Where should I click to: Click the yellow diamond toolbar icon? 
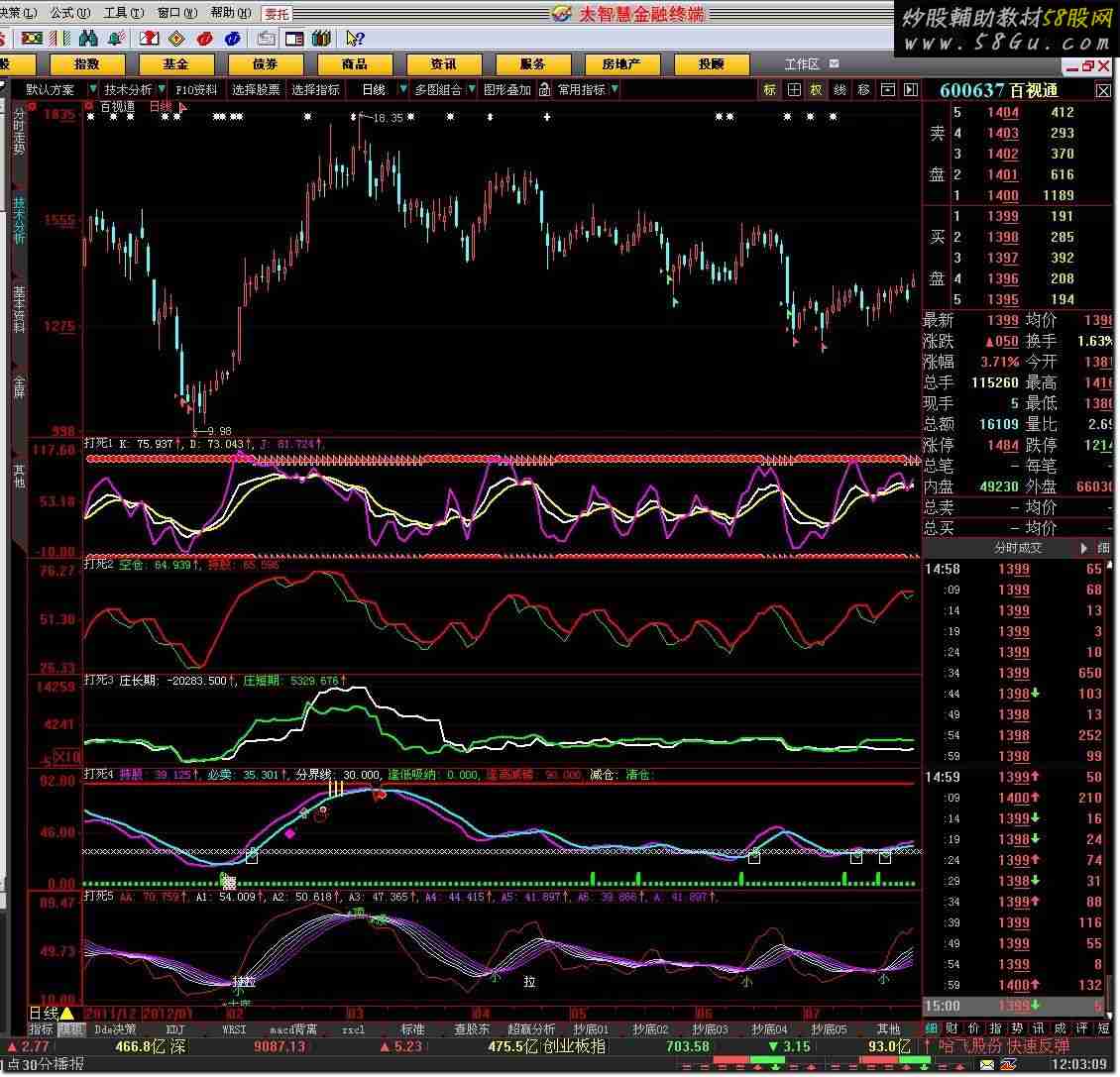point(177,39)
